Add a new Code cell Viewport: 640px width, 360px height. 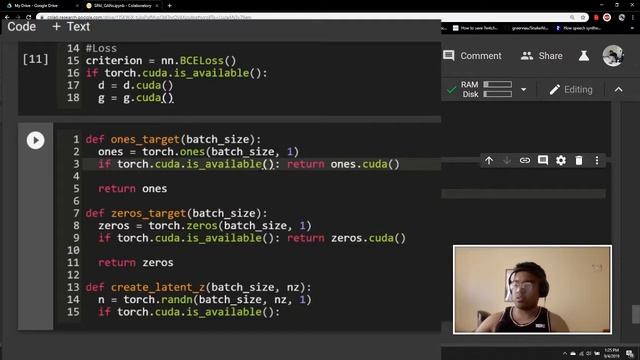[x=22, y=27]
